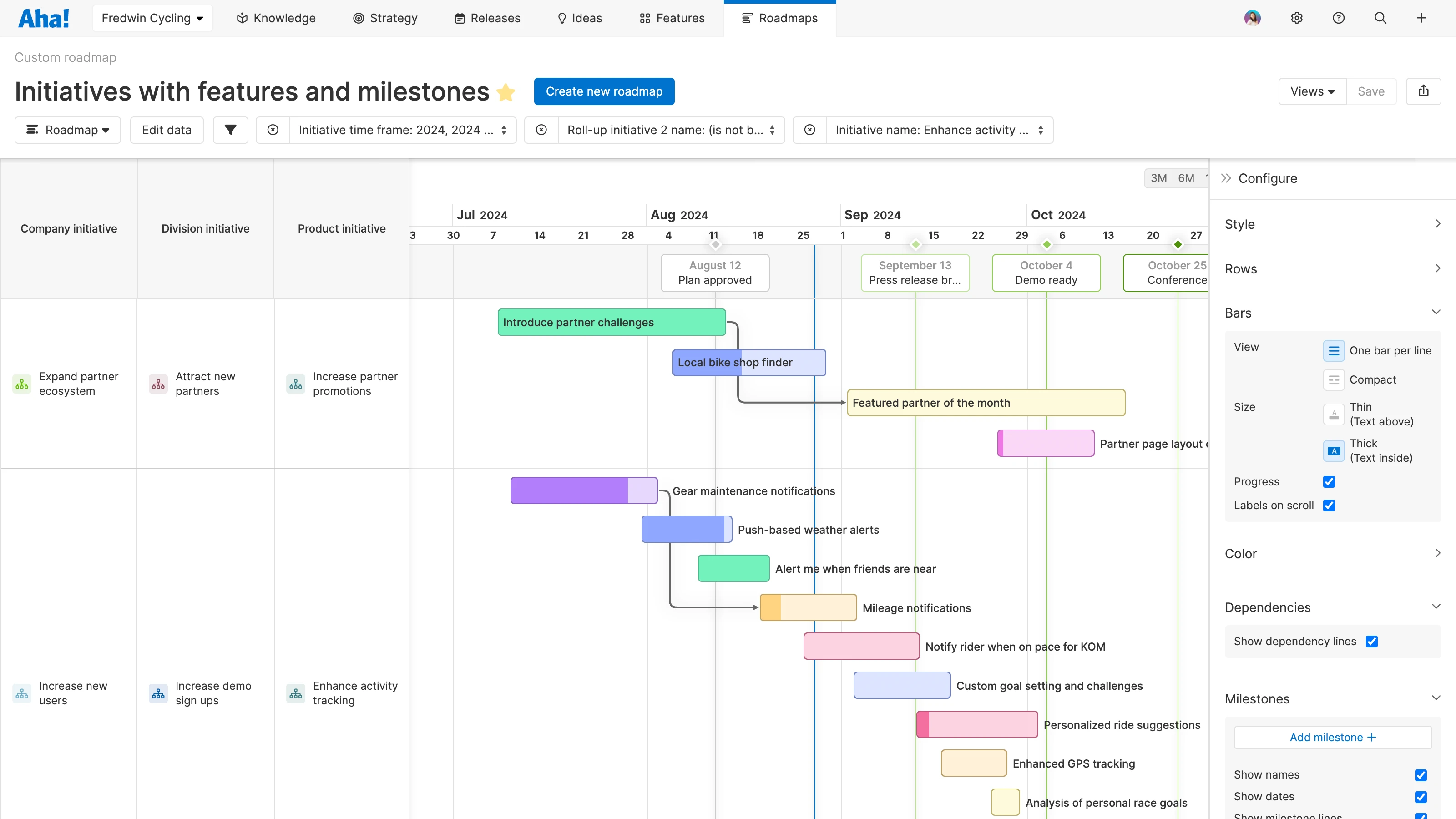The image size is (1456, 819).
Task: Open the global search icon
Action: tap(1380, 18)
